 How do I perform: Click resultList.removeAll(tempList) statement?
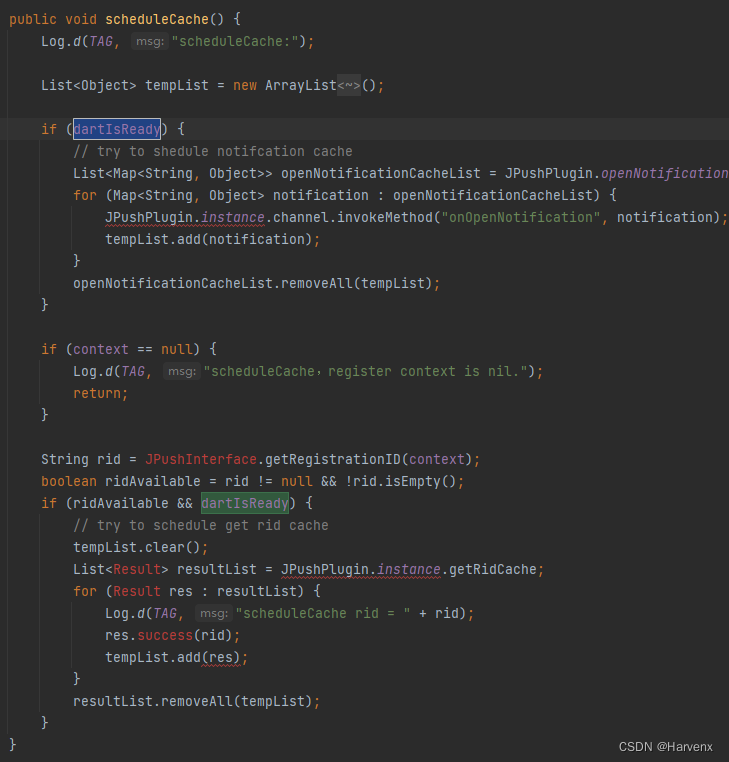click(x=197, y=702)
